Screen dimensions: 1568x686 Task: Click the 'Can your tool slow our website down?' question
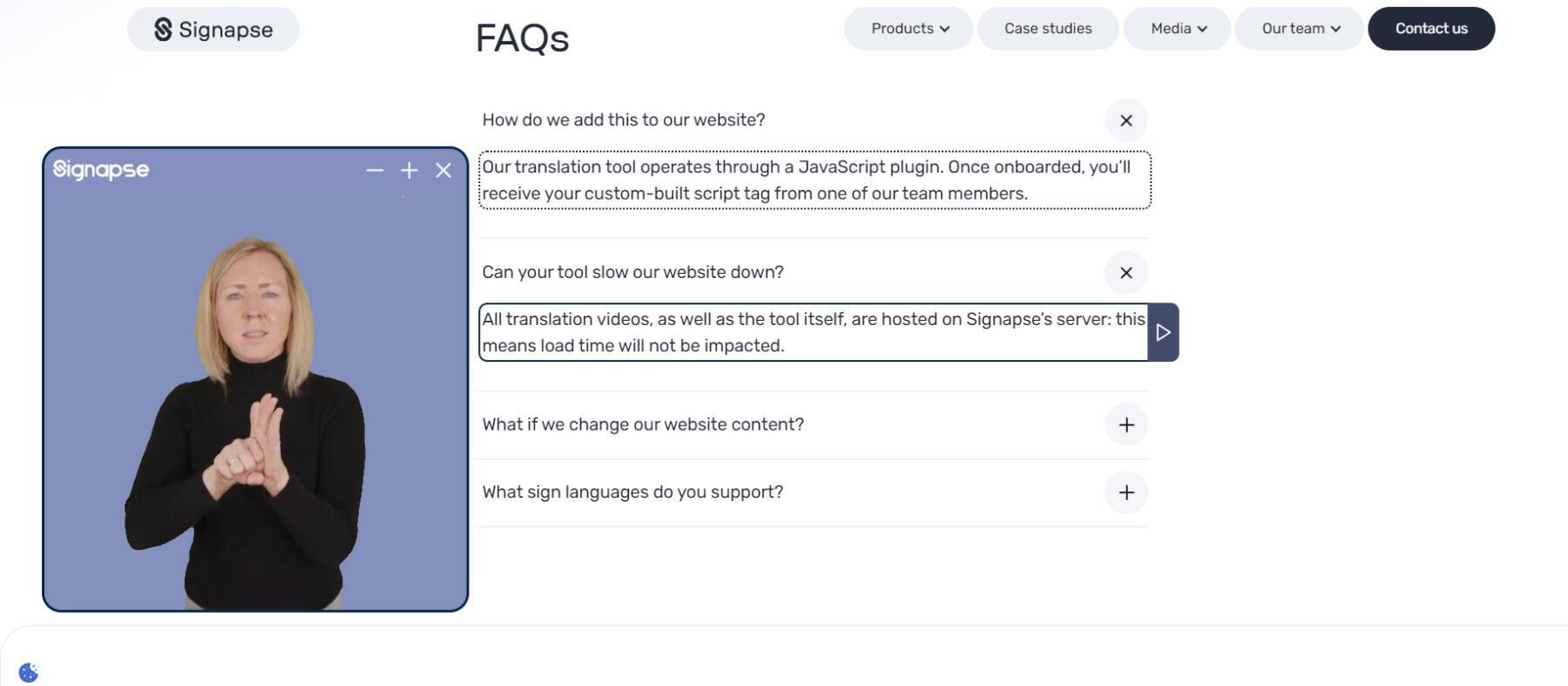click(x=633, y=273)
